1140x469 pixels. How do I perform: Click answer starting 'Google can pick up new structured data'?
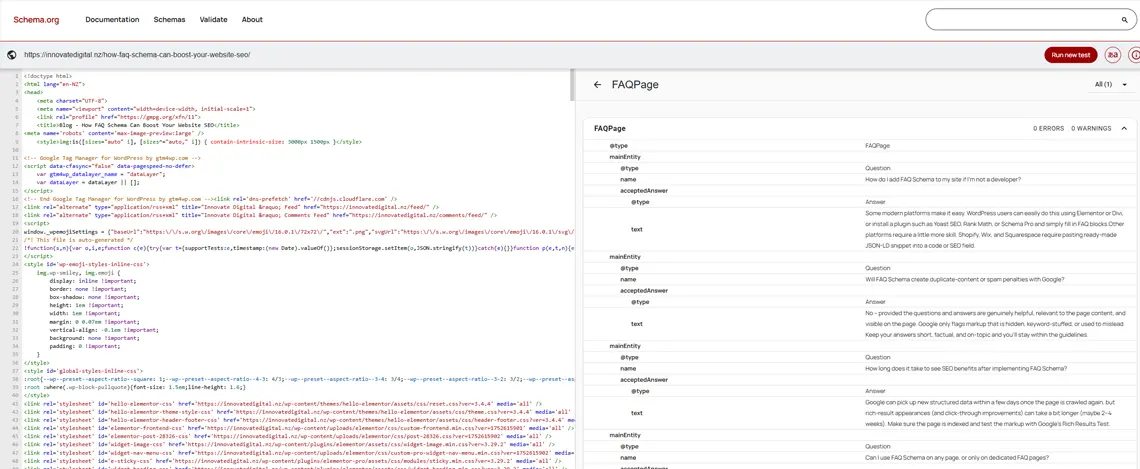pyautogui.click(x=990, y=412)
